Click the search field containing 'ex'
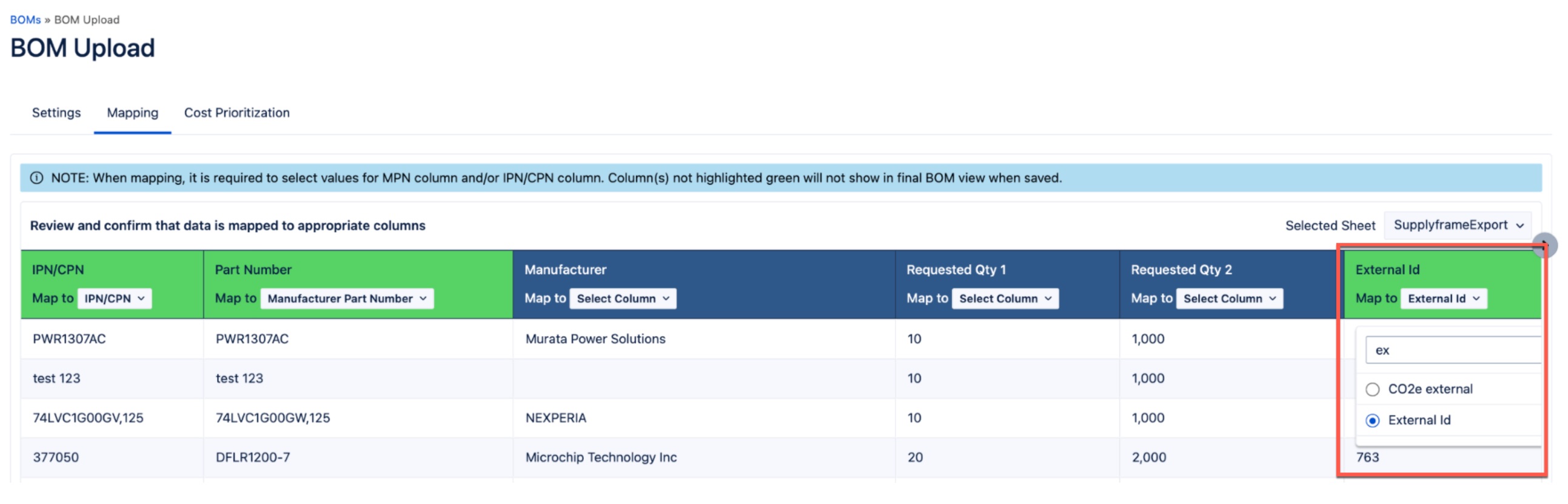 coord(1453,350)
